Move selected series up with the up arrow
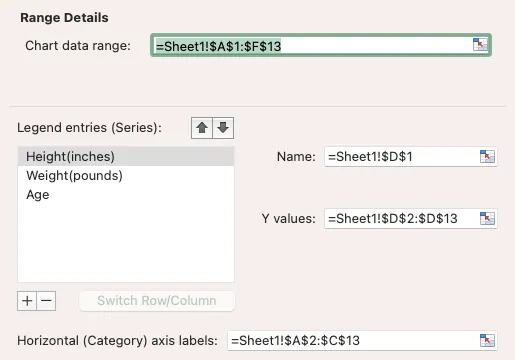 click(x=202, y=128)
